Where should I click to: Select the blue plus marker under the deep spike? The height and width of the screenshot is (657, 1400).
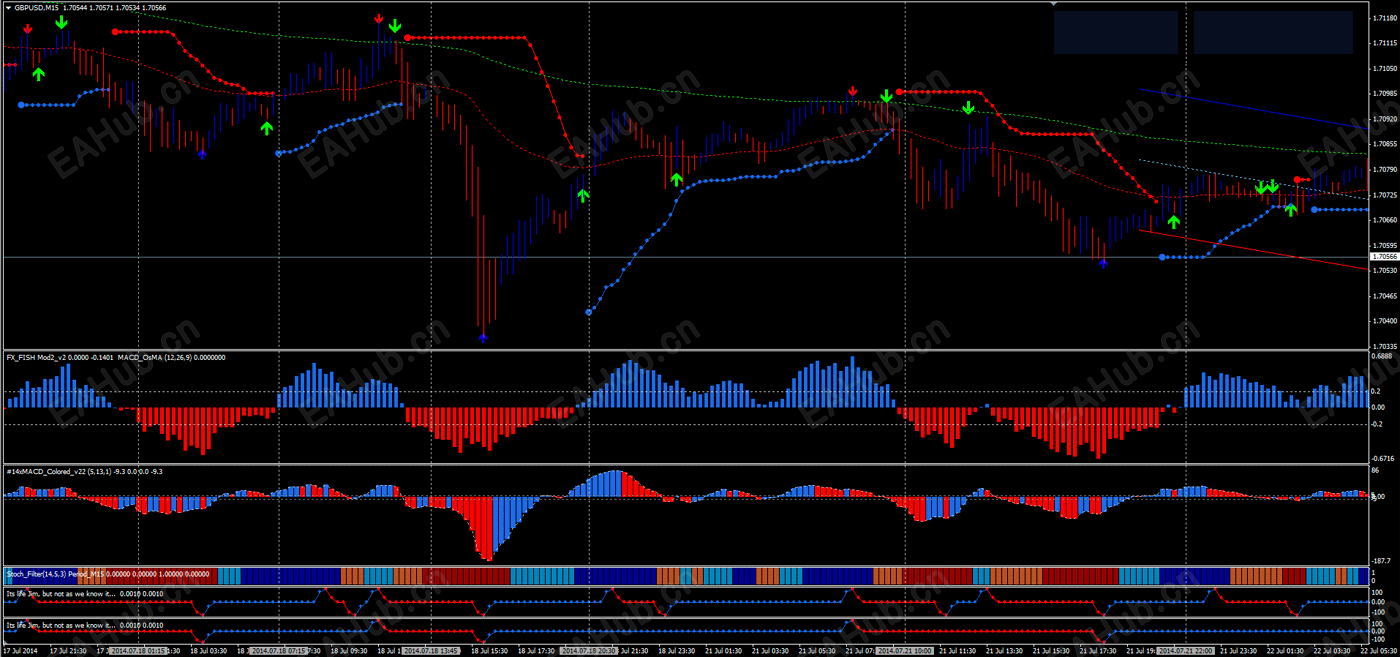click(483, 337)
